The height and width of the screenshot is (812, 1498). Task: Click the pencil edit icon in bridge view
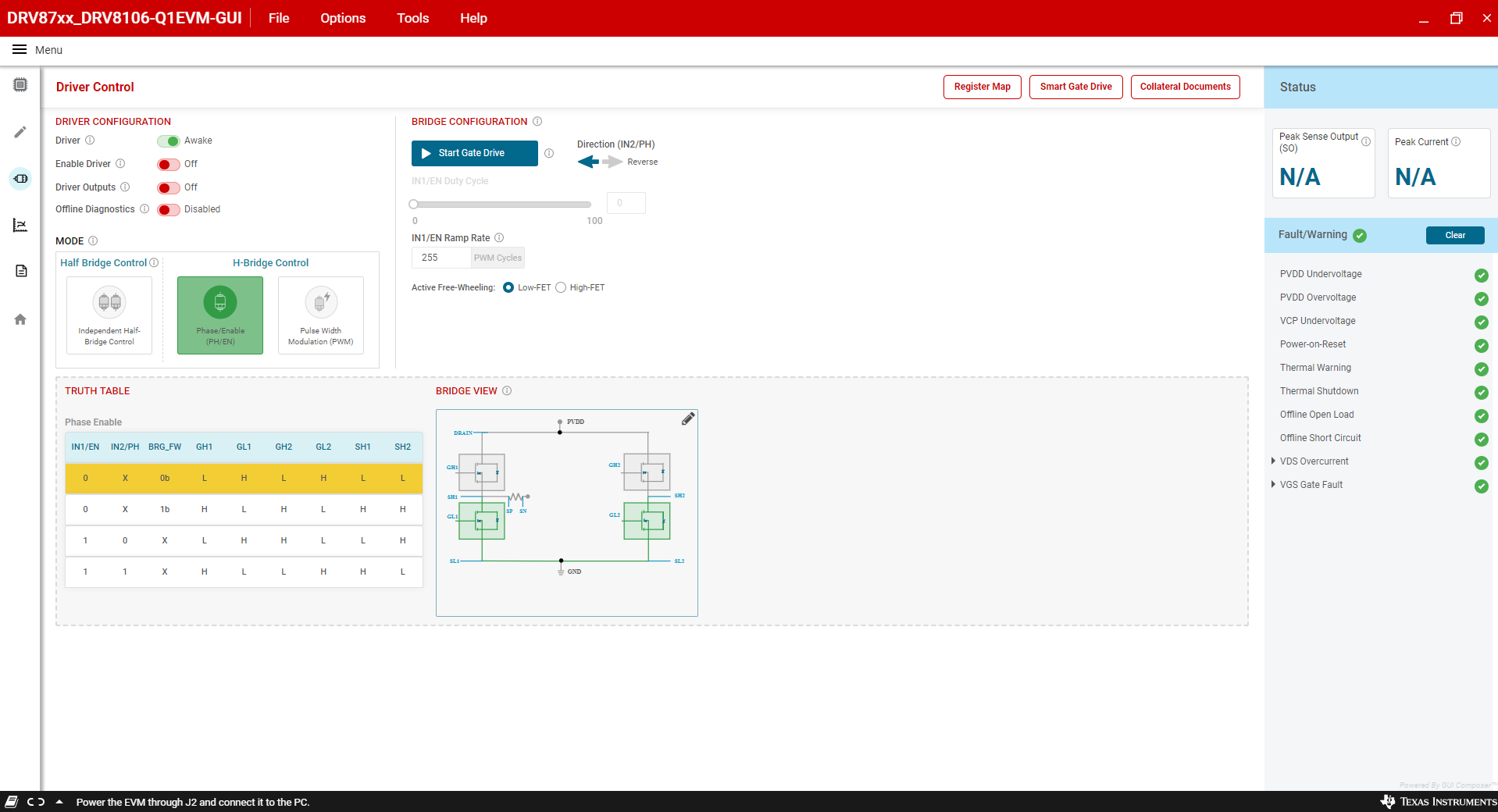[688, 419]
